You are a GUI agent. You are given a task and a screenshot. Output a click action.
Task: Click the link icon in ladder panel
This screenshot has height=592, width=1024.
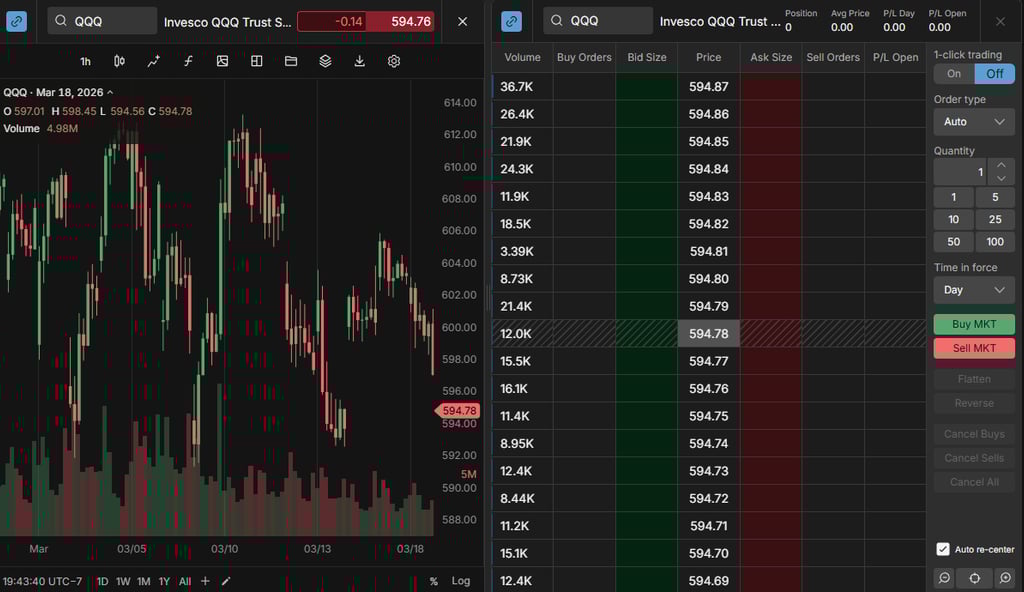(511, 22)
